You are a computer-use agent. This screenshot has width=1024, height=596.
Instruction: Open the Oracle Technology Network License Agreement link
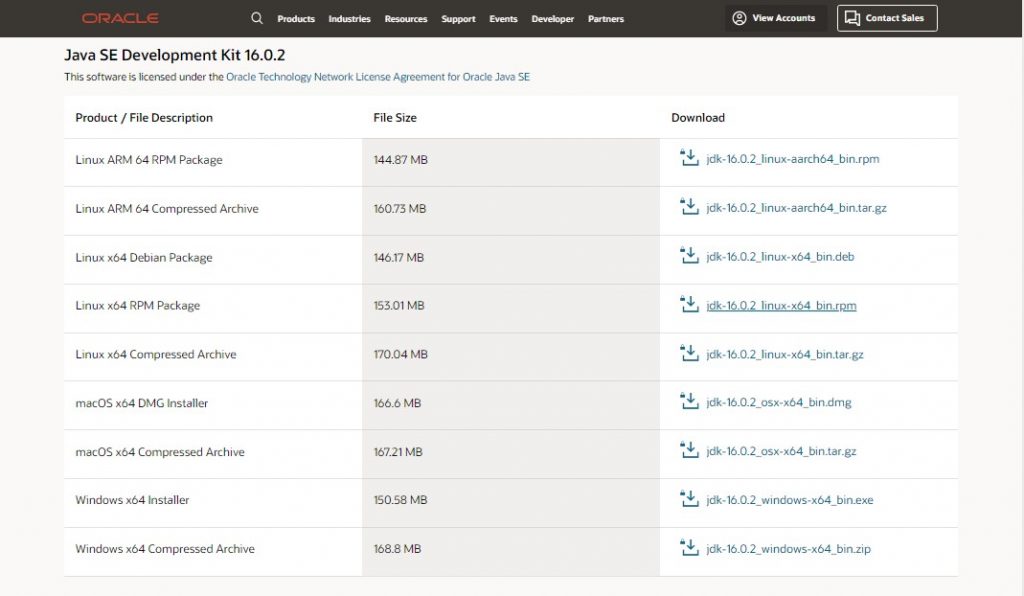coord(377,77)
